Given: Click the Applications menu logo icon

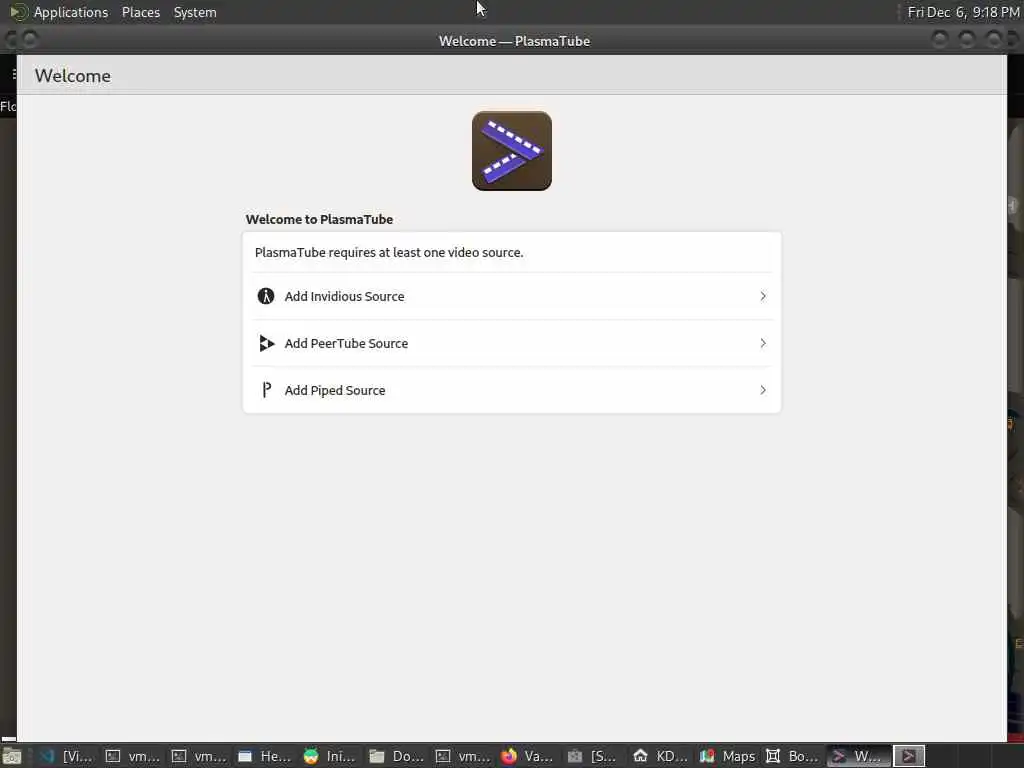Looking at the screenshot, I should [x=18, y=12].
